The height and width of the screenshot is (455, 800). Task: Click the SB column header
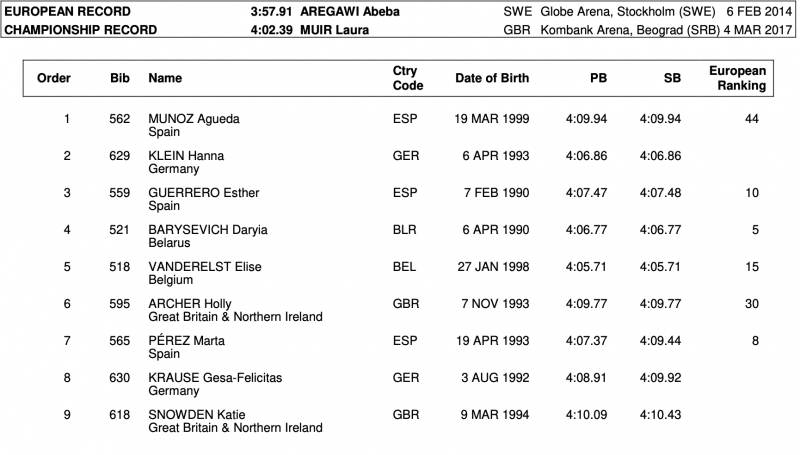point(671,78)
